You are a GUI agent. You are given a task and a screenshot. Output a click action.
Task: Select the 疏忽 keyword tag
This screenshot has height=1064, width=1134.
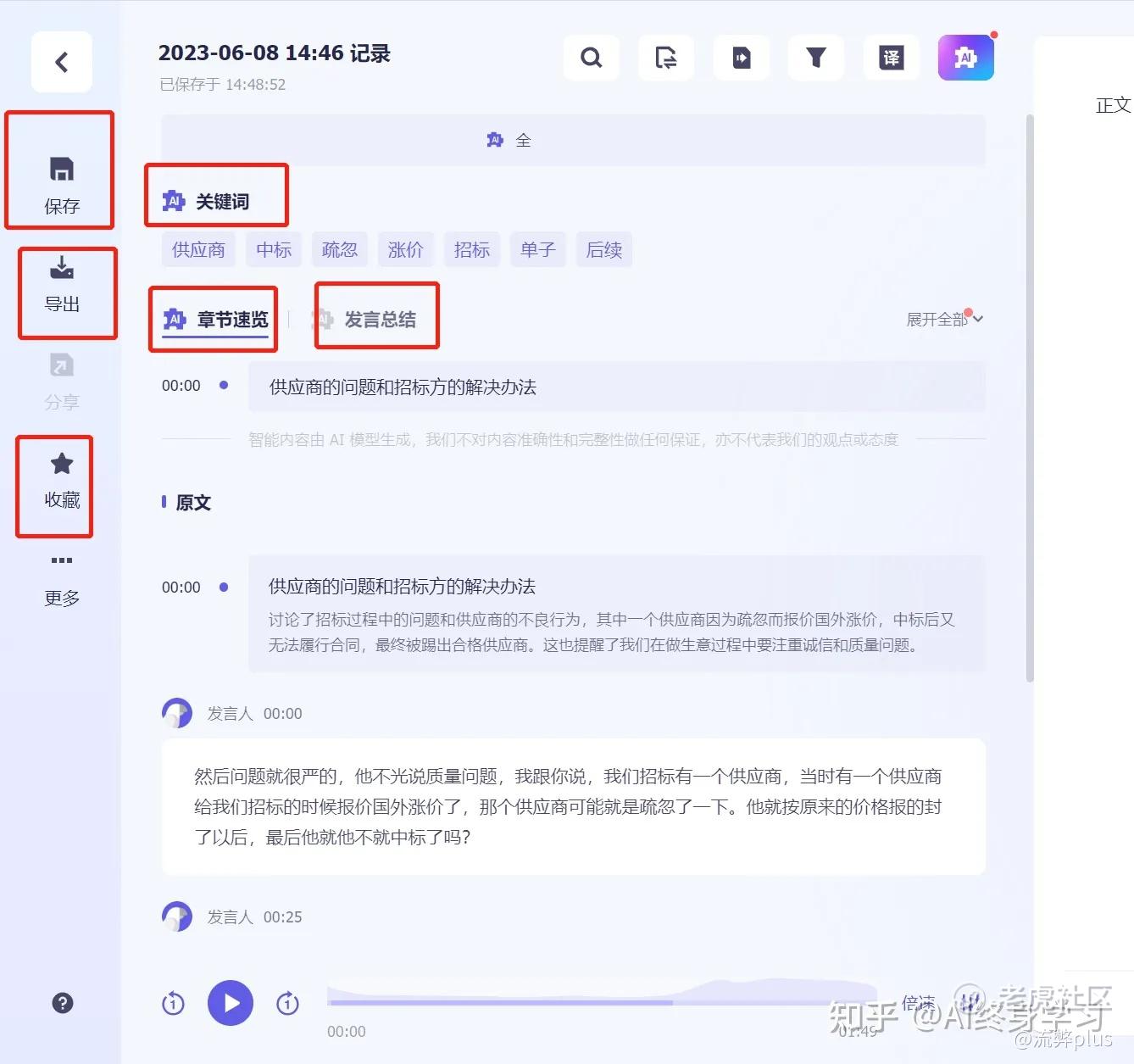click(x=340, y=249)
